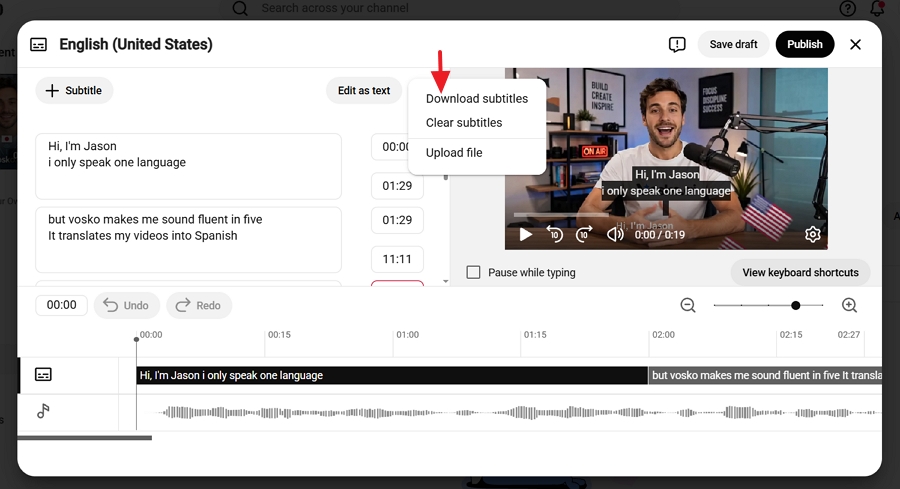
Task: Click the subtitle list scroll down arrow
Action: (x=445, y=281)
